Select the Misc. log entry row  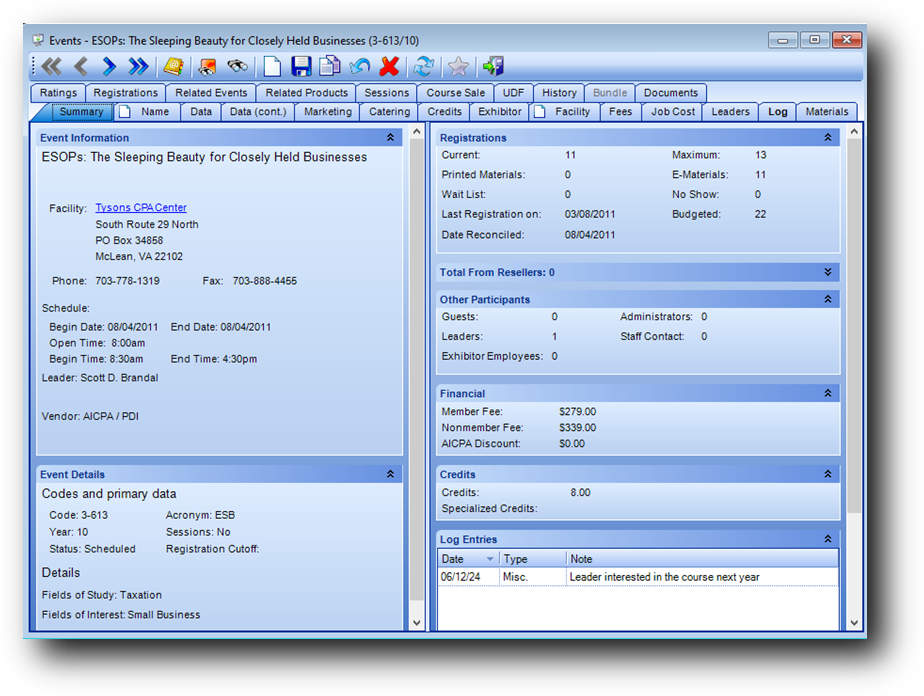point(516,577)
